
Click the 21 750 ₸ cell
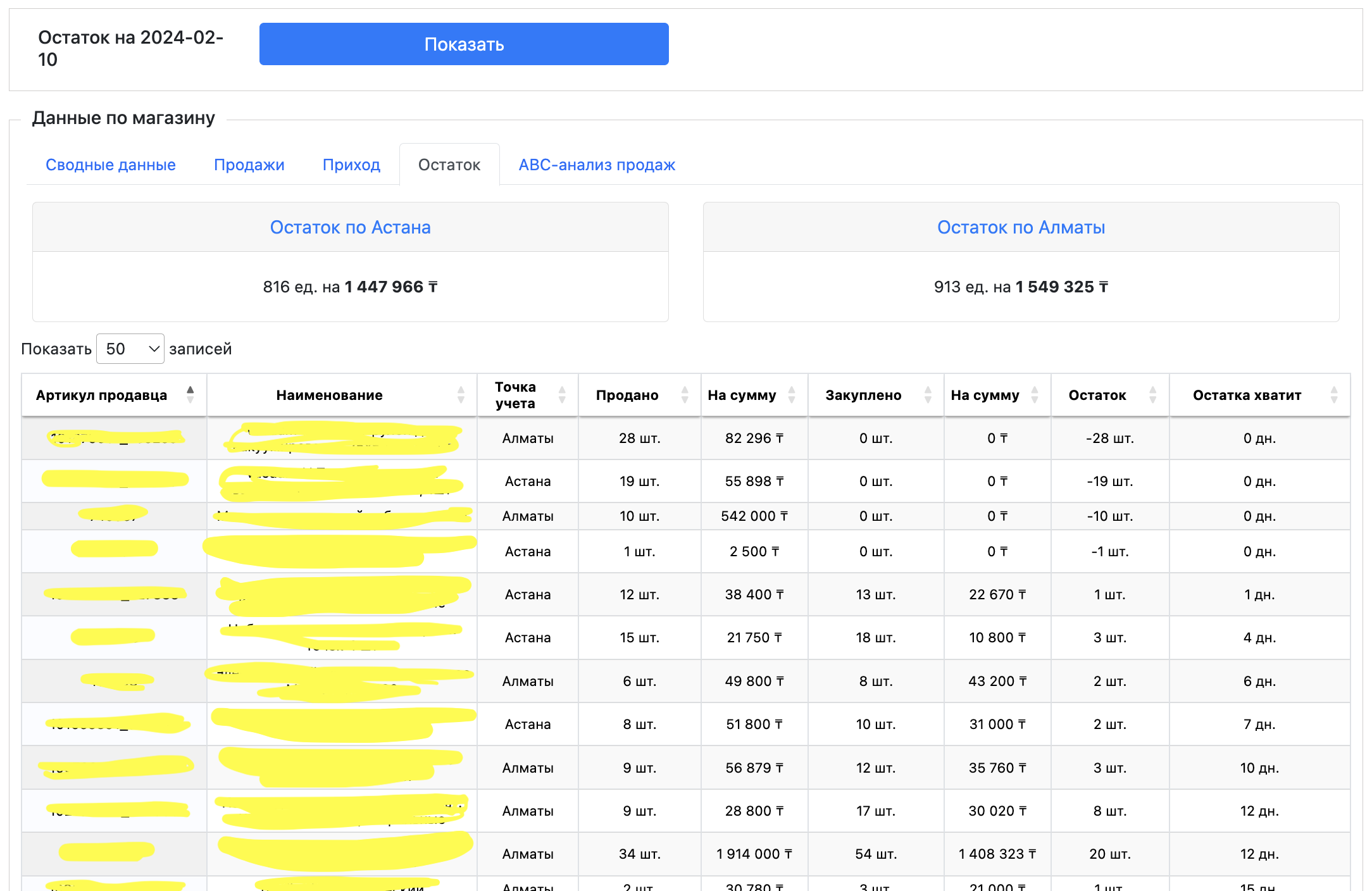tap(754, 637)
